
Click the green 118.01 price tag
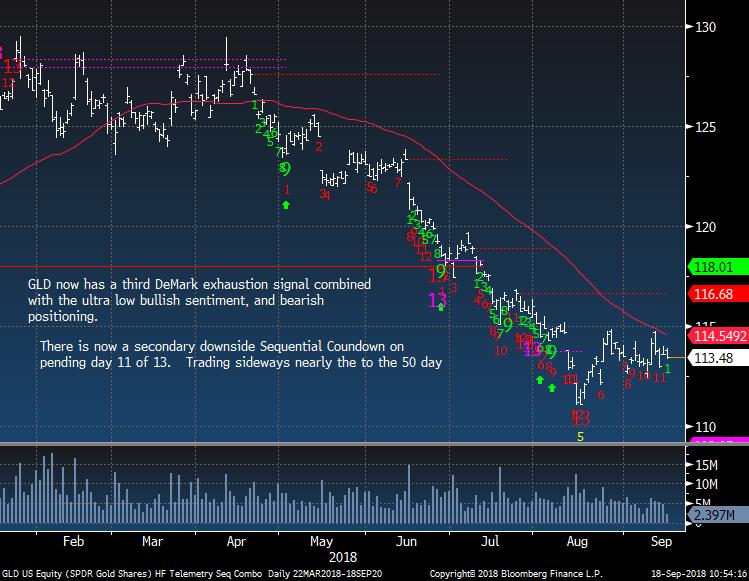[x=718, y=267]
